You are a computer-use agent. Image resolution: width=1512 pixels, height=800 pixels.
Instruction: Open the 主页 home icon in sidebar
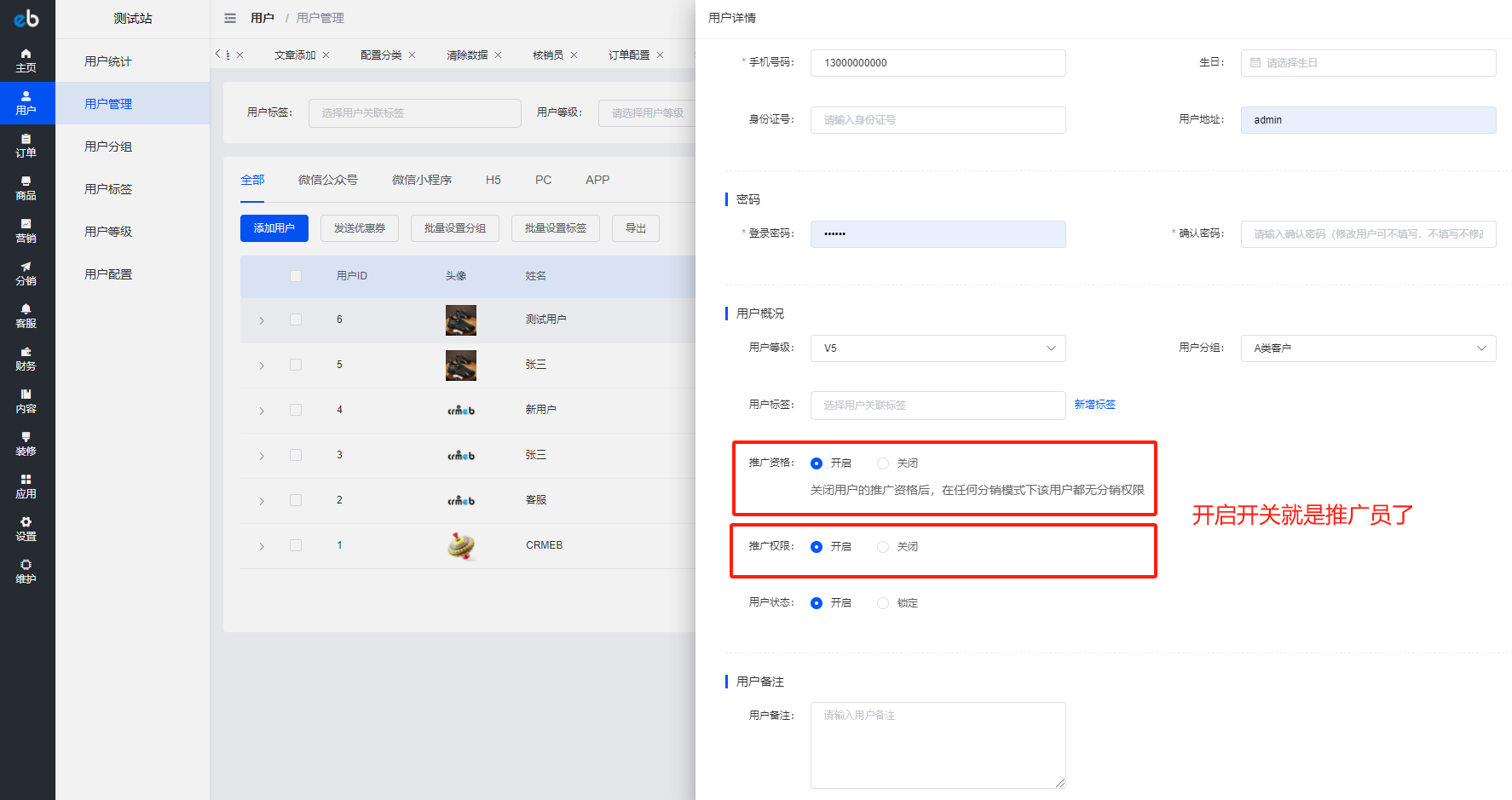pos(26,60)
